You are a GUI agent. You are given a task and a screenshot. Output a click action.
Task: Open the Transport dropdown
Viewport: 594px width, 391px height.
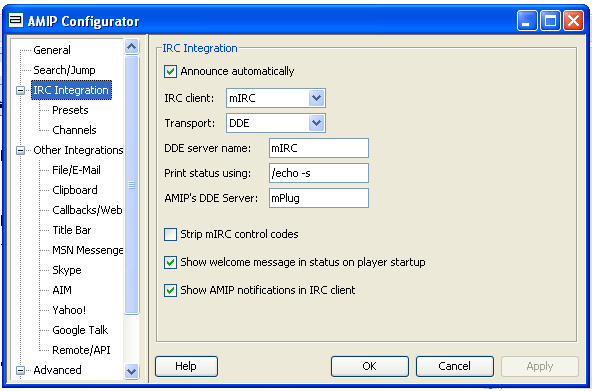[x=316, y=123]
